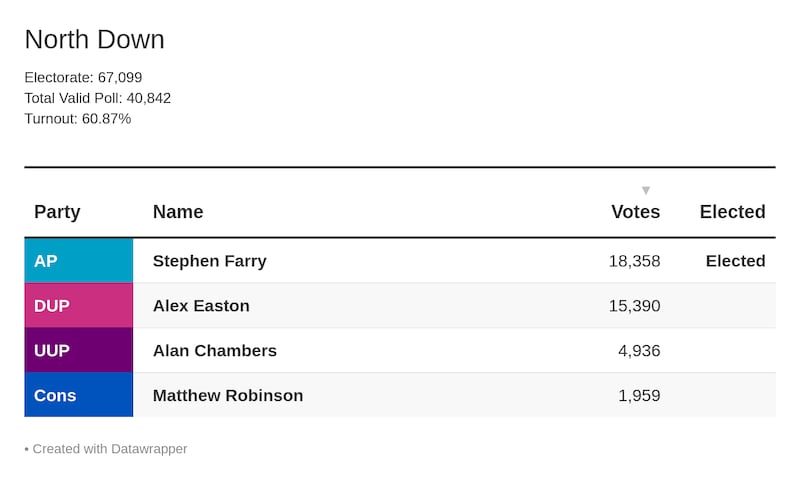Open the Created with Datawrapper link

pyautogui.click(x=110, y=449)
